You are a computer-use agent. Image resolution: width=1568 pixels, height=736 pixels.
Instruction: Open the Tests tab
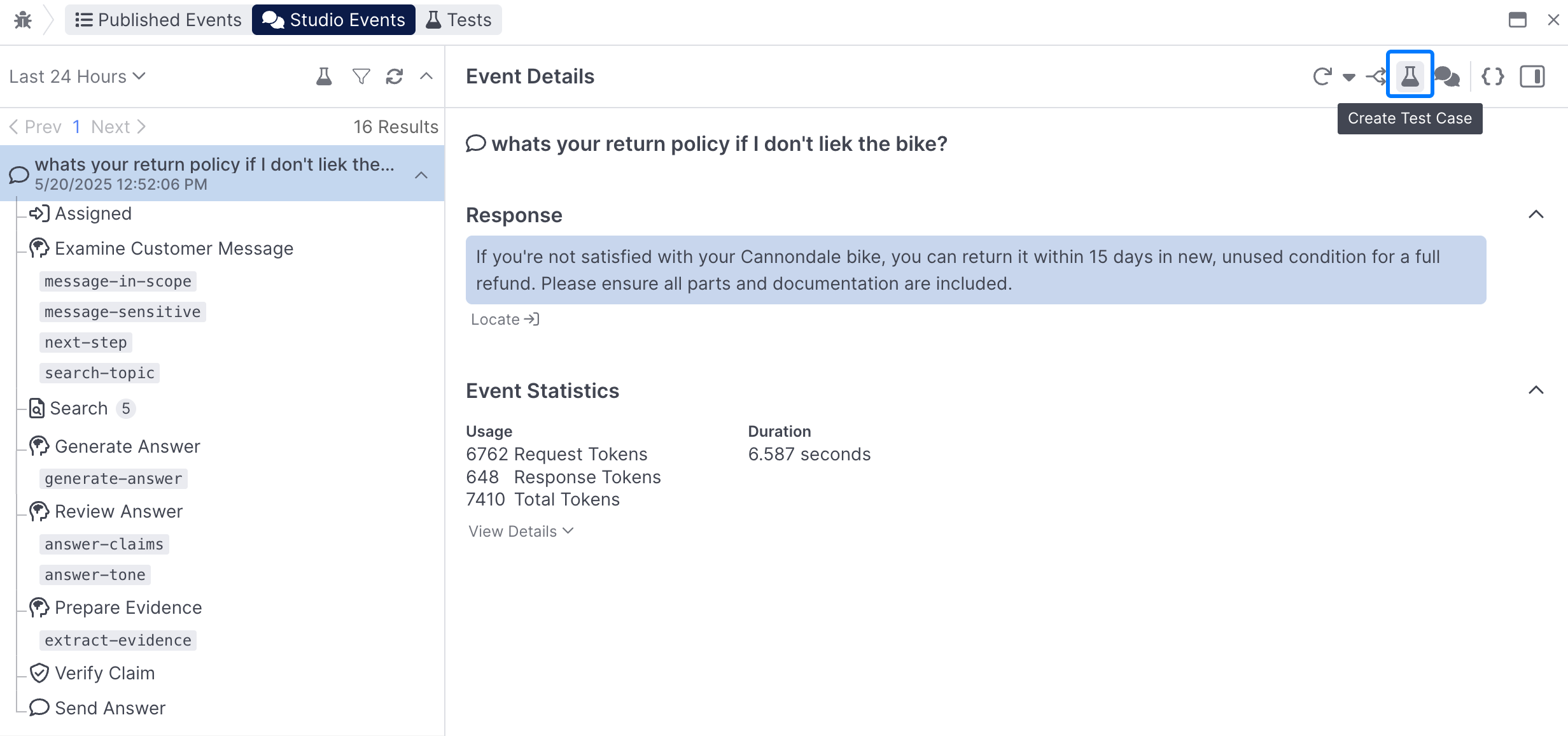(459, 20)
